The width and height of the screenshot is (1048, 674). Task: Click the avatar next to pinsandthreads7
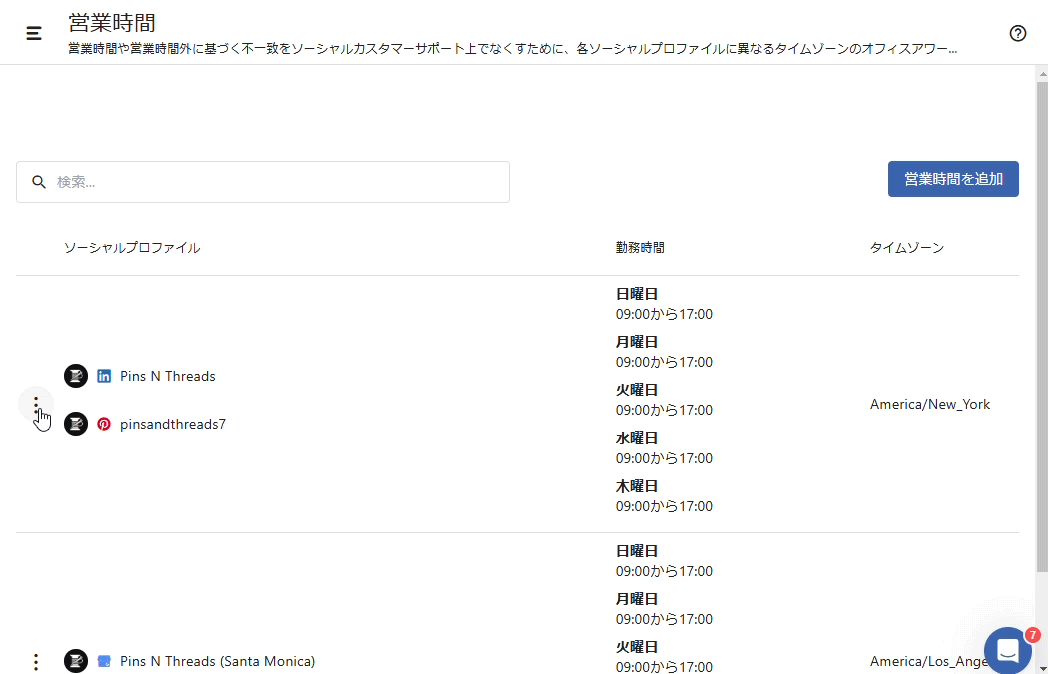(x=76, y=424)
